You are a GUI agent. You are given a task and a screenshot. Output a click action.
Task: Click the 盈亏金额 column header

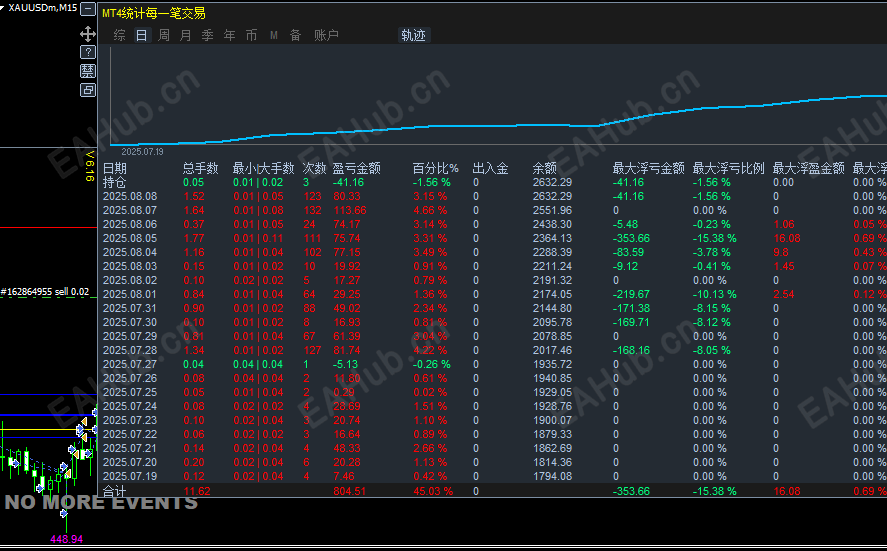[x=356, y=169]
